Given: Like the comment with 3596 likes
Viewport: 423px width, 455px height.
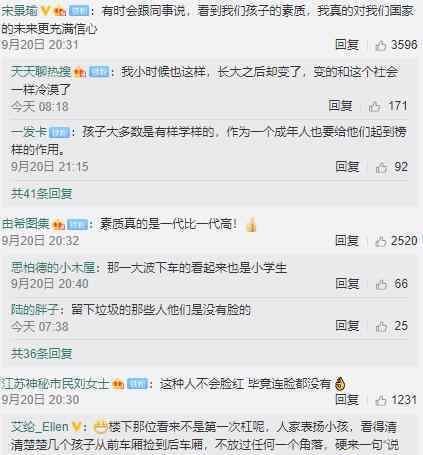Looking at the screenshot, I should point(381,45).
